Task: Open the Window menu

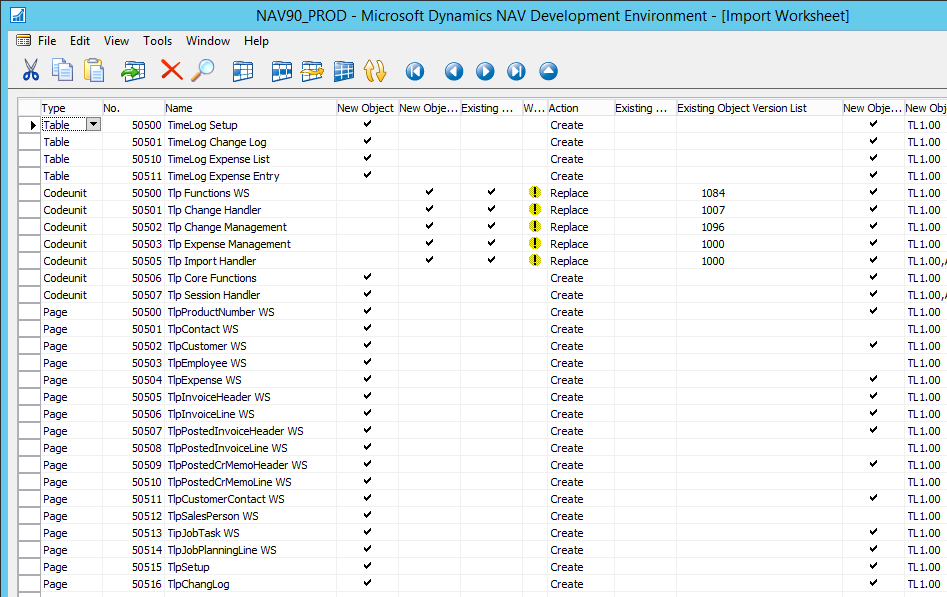Action: coord(208,41)
